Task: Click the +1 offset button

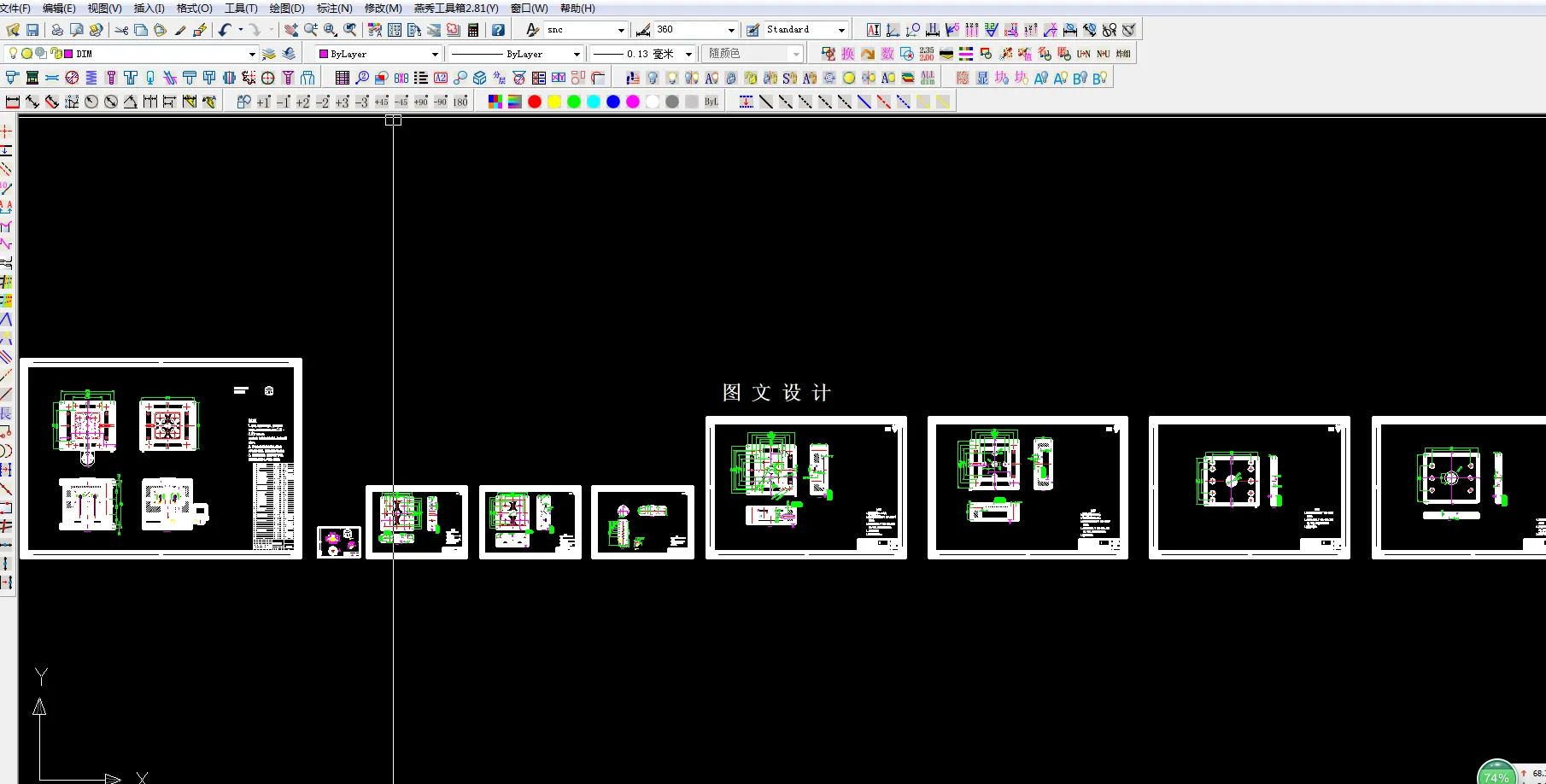Action: point(264,102)
